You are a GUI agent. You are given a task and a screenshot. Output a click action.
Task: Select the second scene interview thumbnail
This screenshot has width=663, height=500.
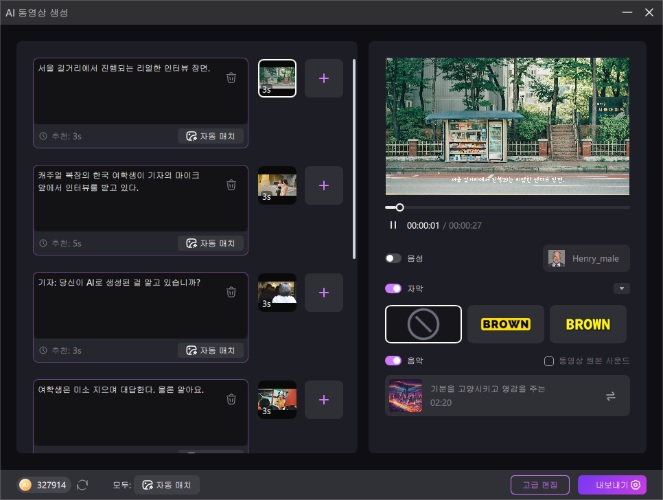tap(277, 185)
